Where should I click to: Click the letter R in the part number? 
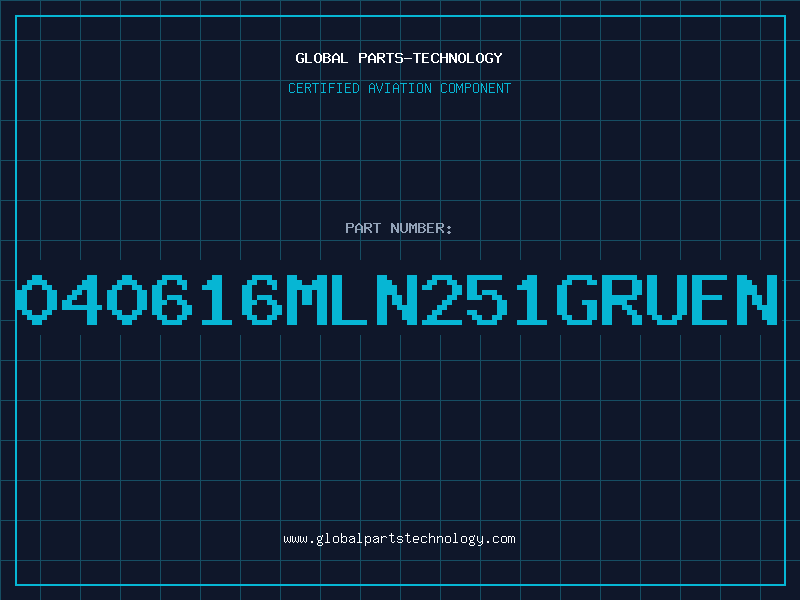click(622, 299)
